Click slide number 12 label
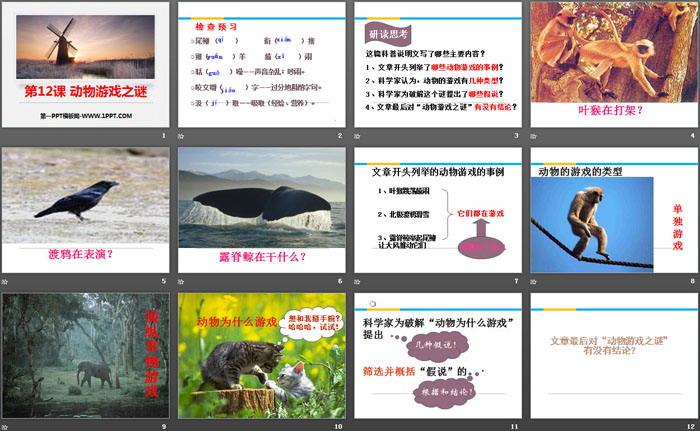 click(x=691, y=427)
